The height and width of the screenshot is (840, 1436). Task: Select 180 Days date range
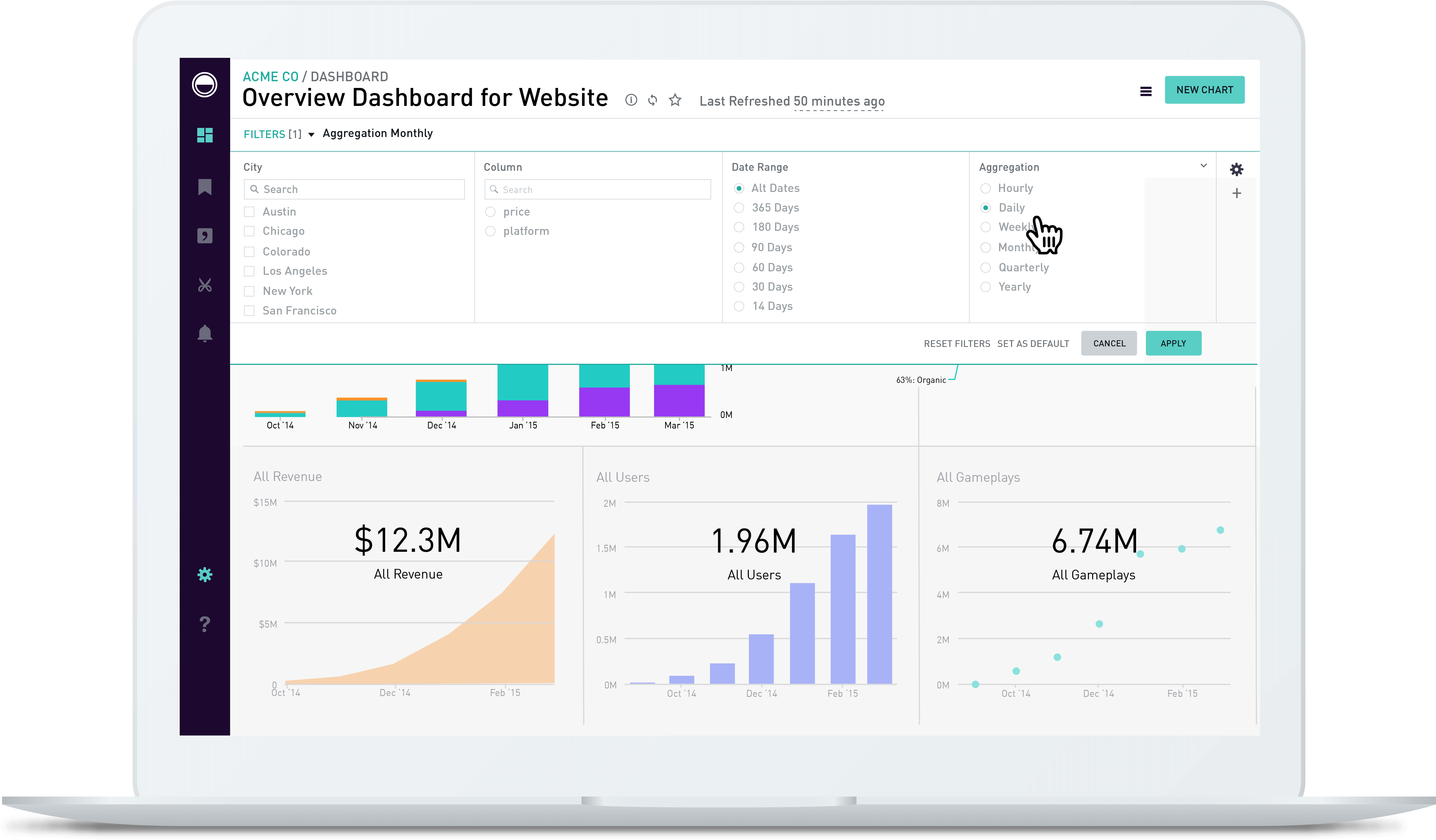click(x=739, y=227)
